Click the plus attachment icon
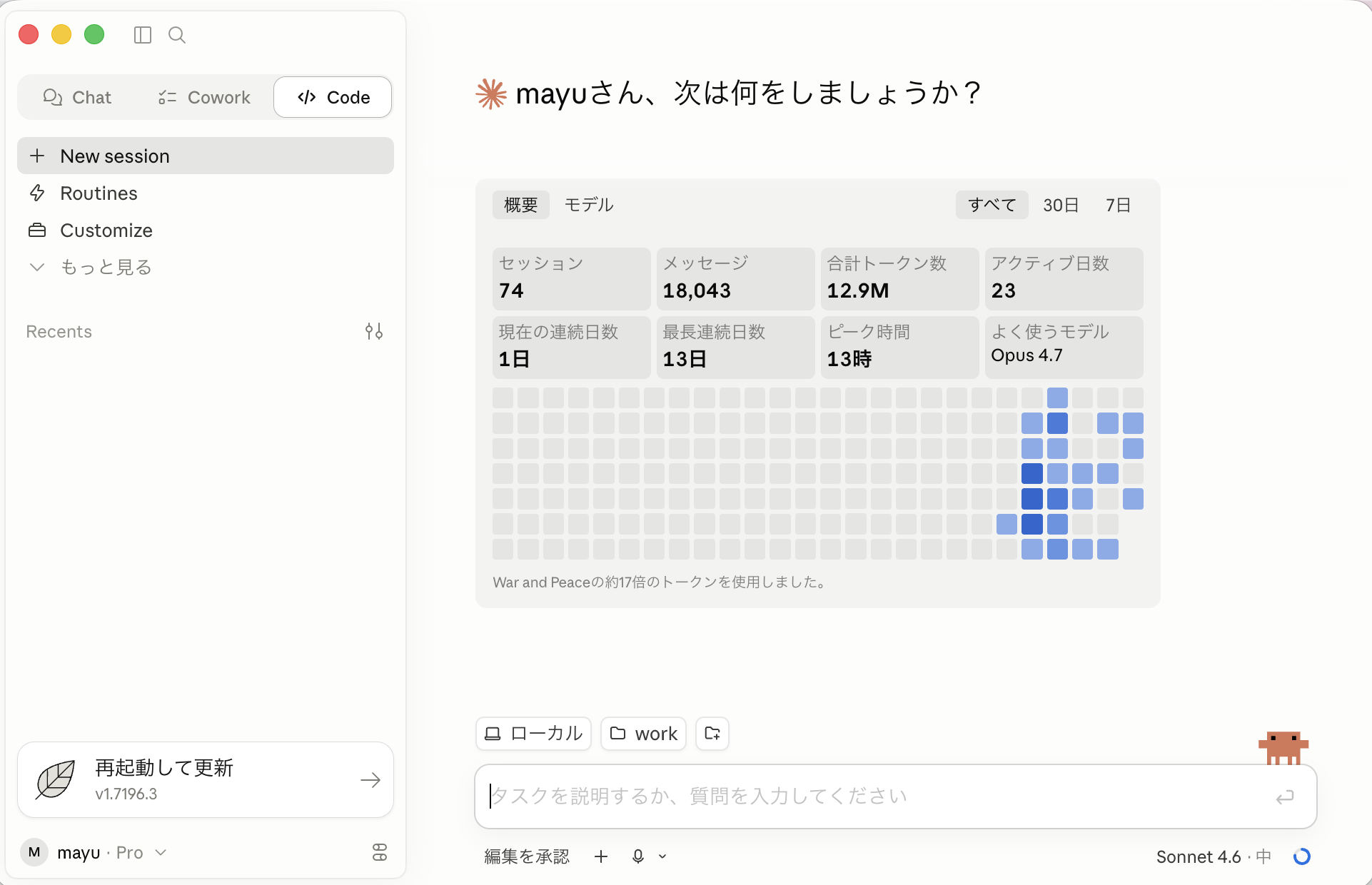The width and height of the screenshot is (1372, 885). [x=601, y=856]
